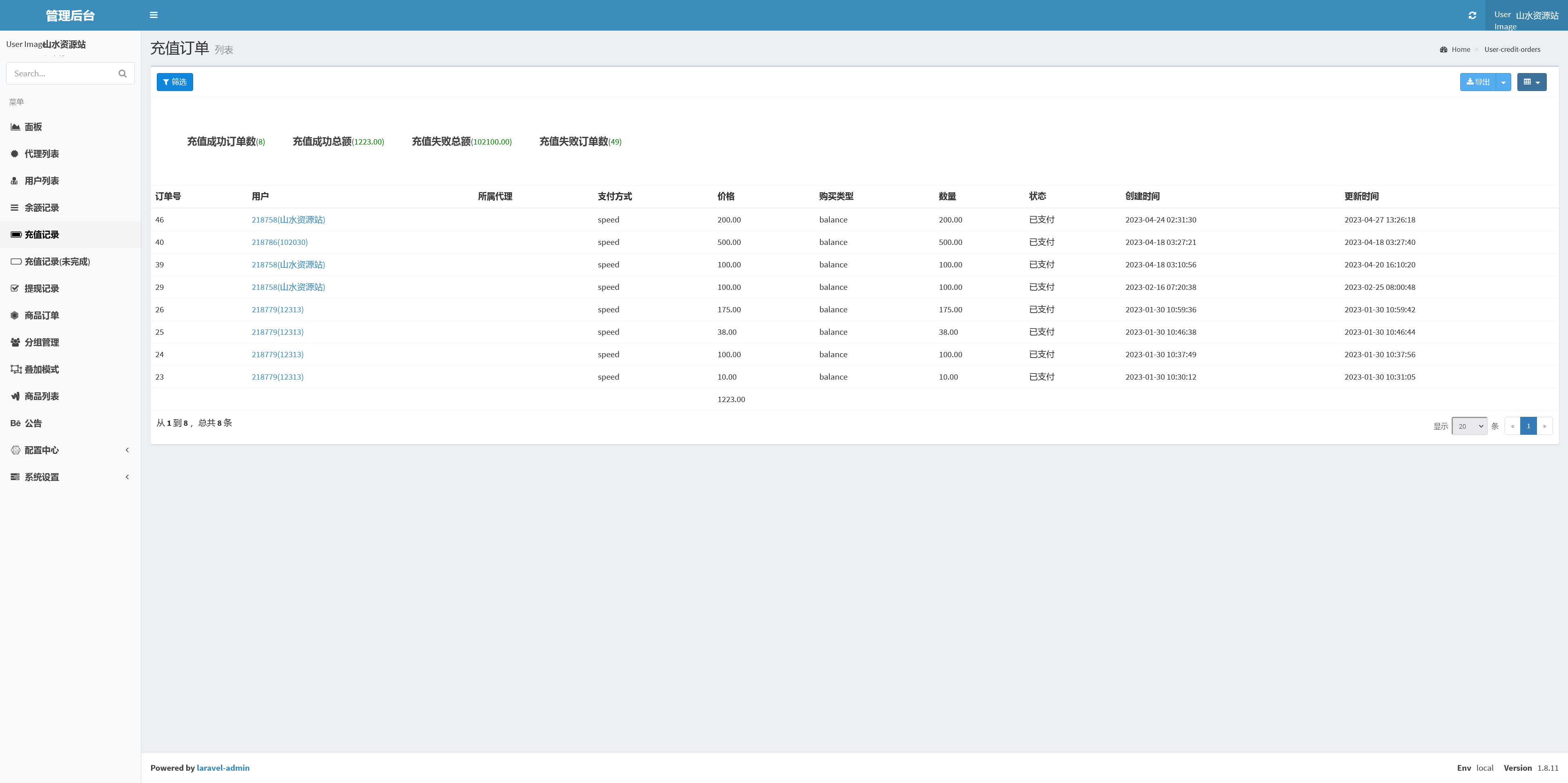Viewport: 1568px width, 783px height.
Task: Open 充值记录(未完成) menu item
Action: click(57, 262)
